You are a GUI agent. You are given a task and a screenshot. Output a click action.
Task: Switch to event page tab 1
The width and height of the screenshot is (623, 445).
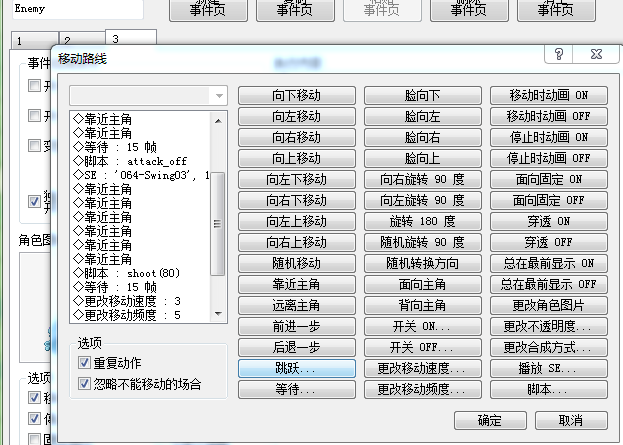35,40
